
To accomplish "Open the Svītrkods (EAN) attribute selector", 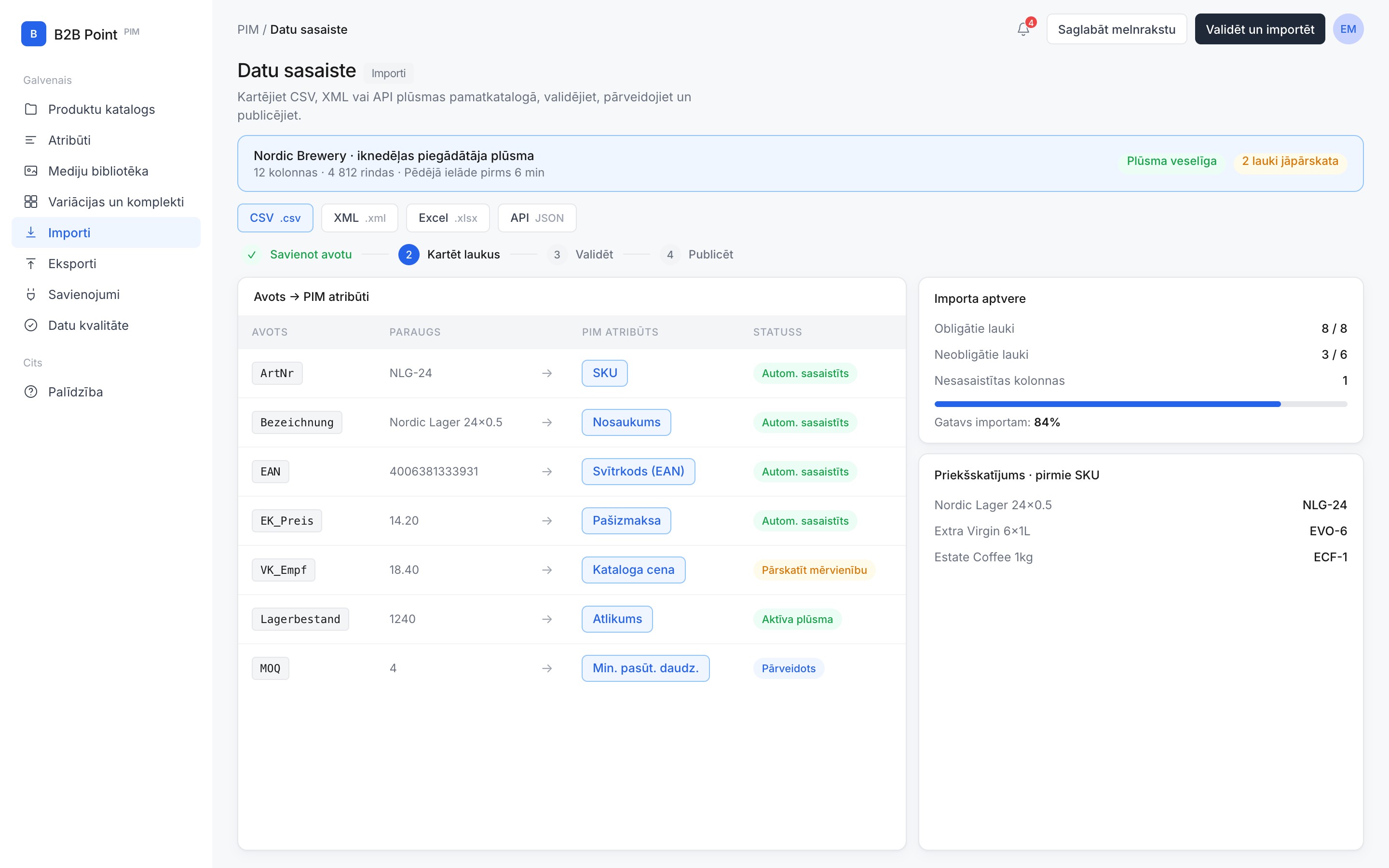I will tap(638, 471).
